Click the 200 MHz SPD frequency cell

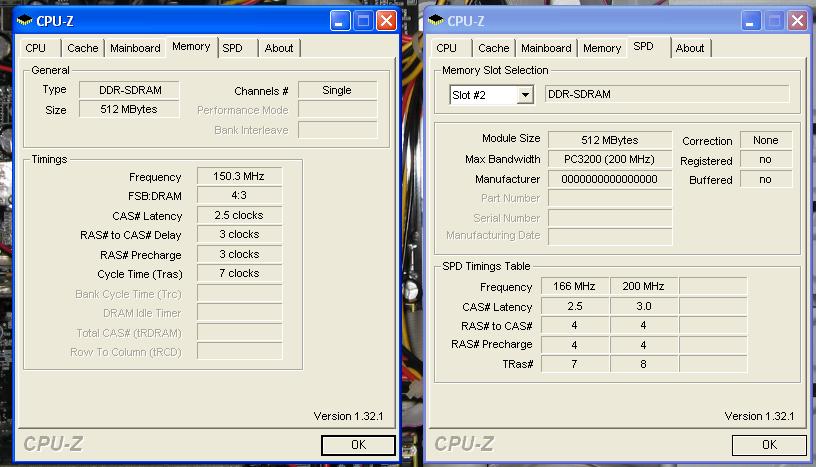644,286
